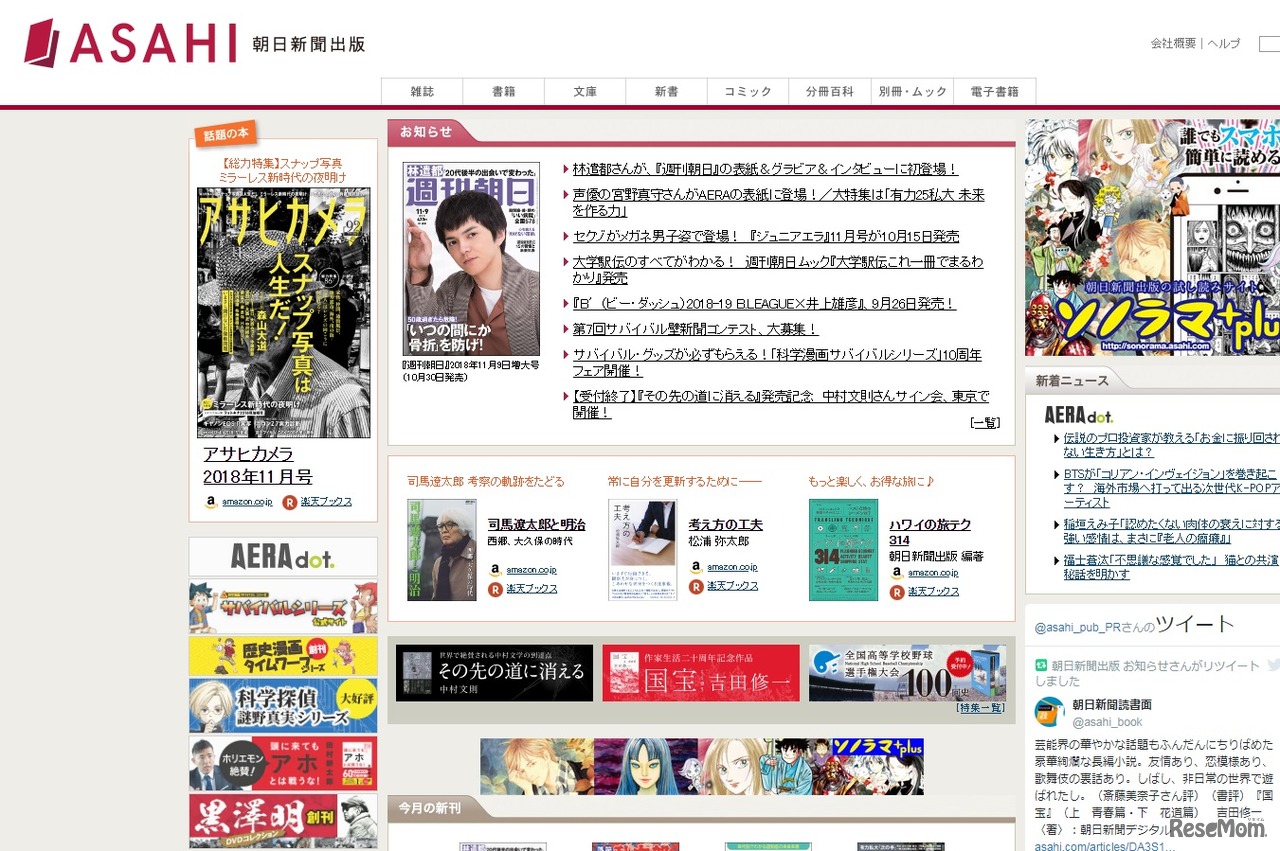Click the 司馬遼太郎と明治 book cover
The image size is (1280, 851).
442,550
